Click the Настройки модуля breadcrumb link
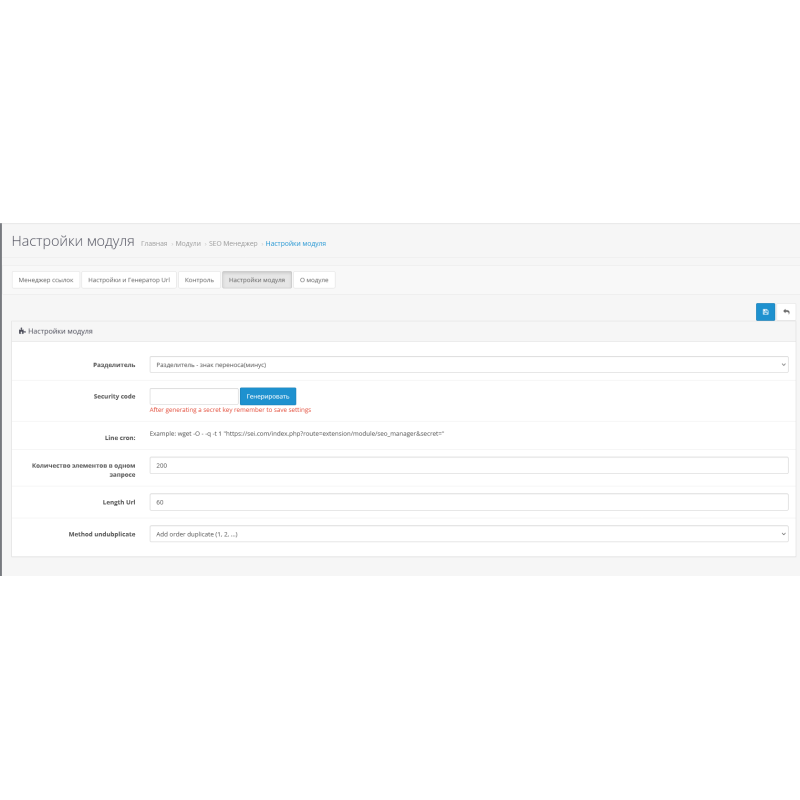The image size is (800, 800). [296, 242]
